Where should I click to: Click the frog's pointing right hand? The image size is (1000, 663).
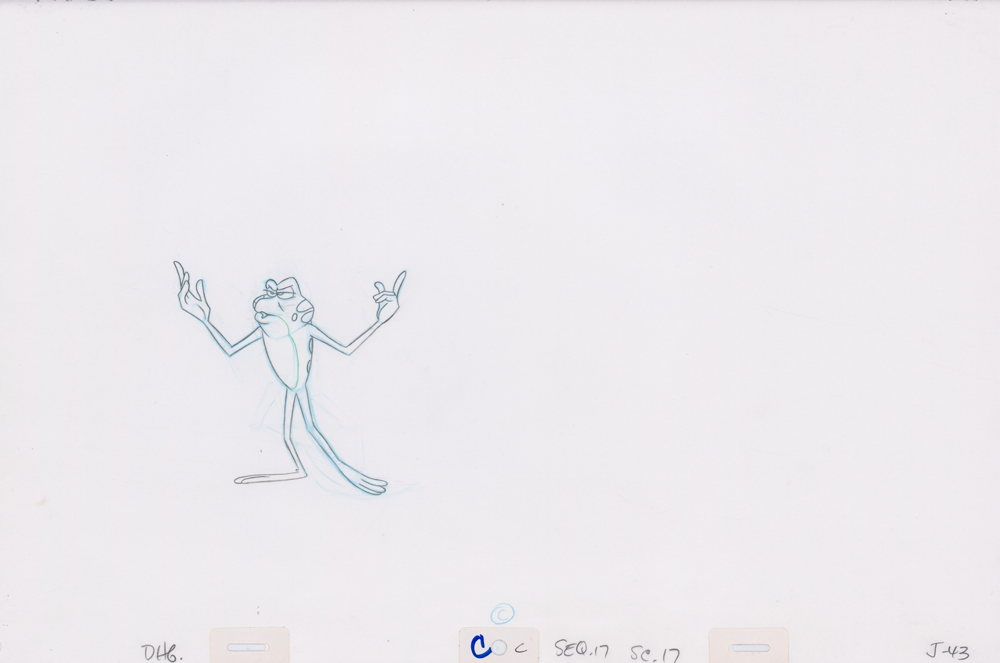(x=389, y=296)
